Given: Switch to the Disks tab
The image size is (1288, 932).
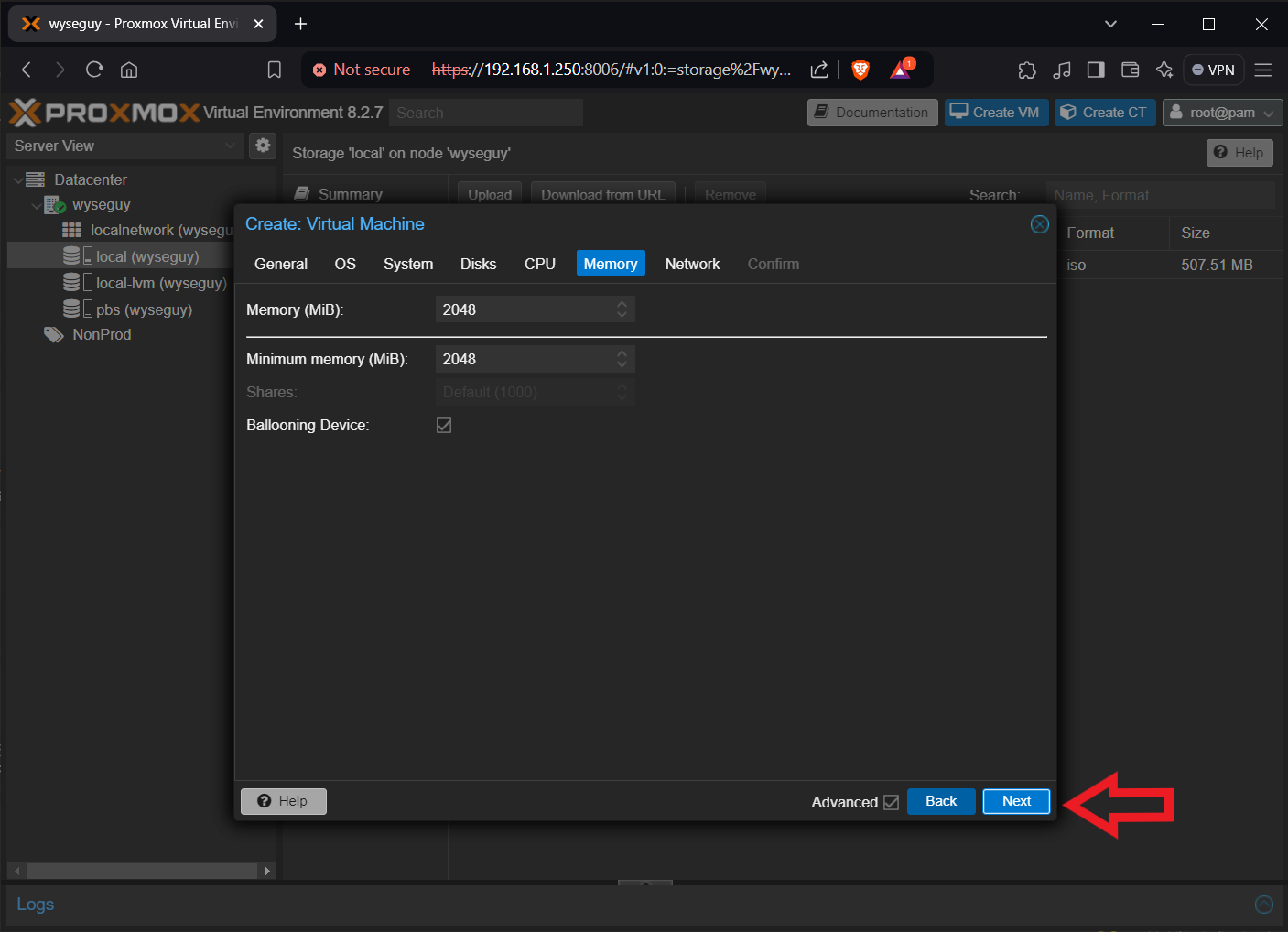Looking at the screenshot, I should 478,264.
